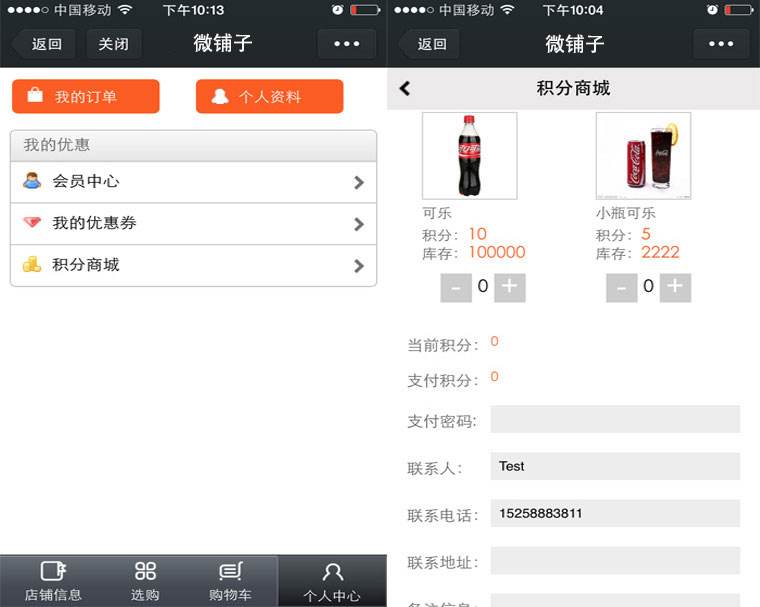Open the 购物车 shopping cart tab
Image resolution: width=760 pixels, height=607 pixels.
[230, 581]
